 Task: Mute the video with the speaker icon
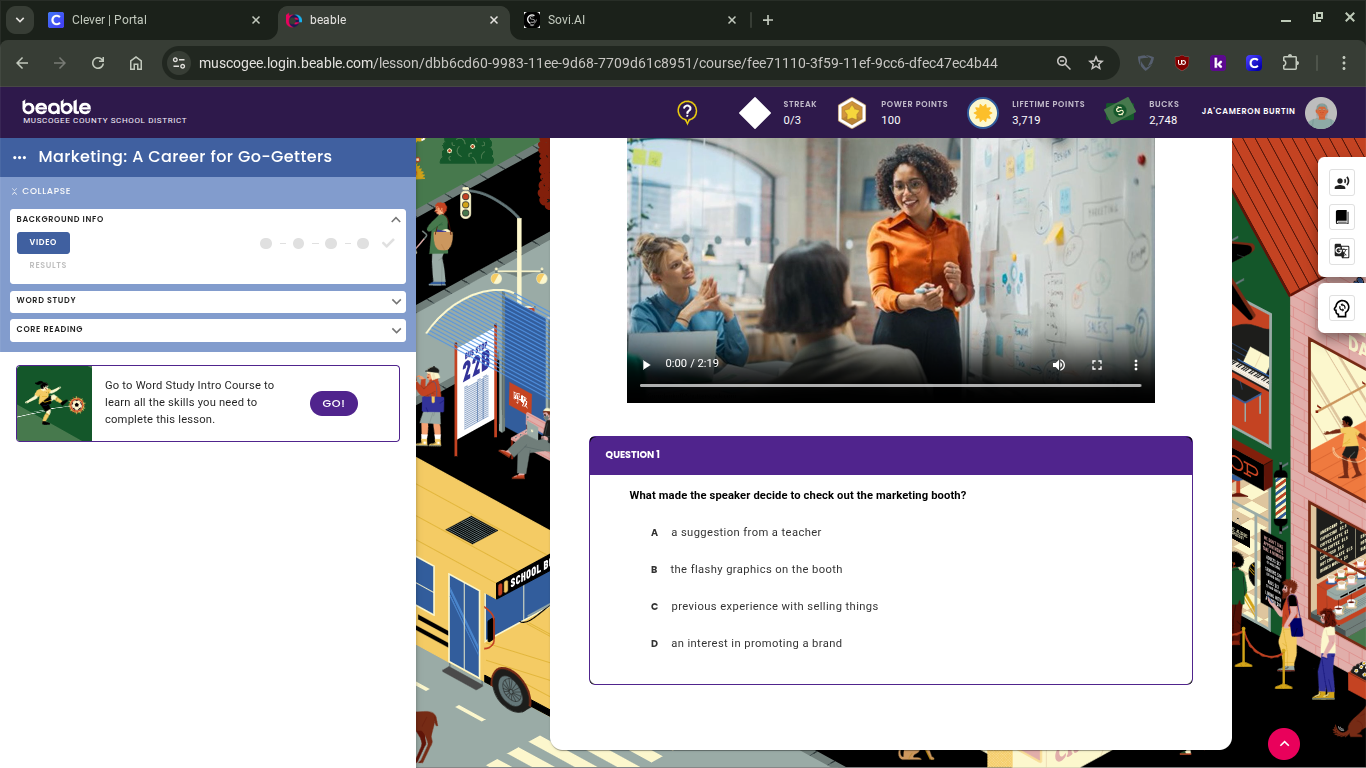1059,365
